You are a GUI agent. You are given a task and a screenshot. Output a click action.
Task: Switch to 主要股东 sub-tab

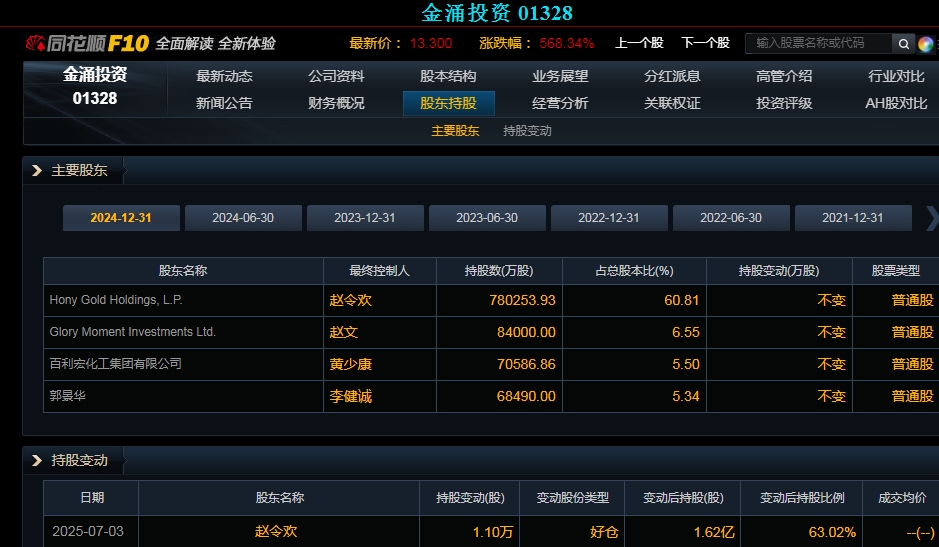pyautogui.click(x=455, y=131)
